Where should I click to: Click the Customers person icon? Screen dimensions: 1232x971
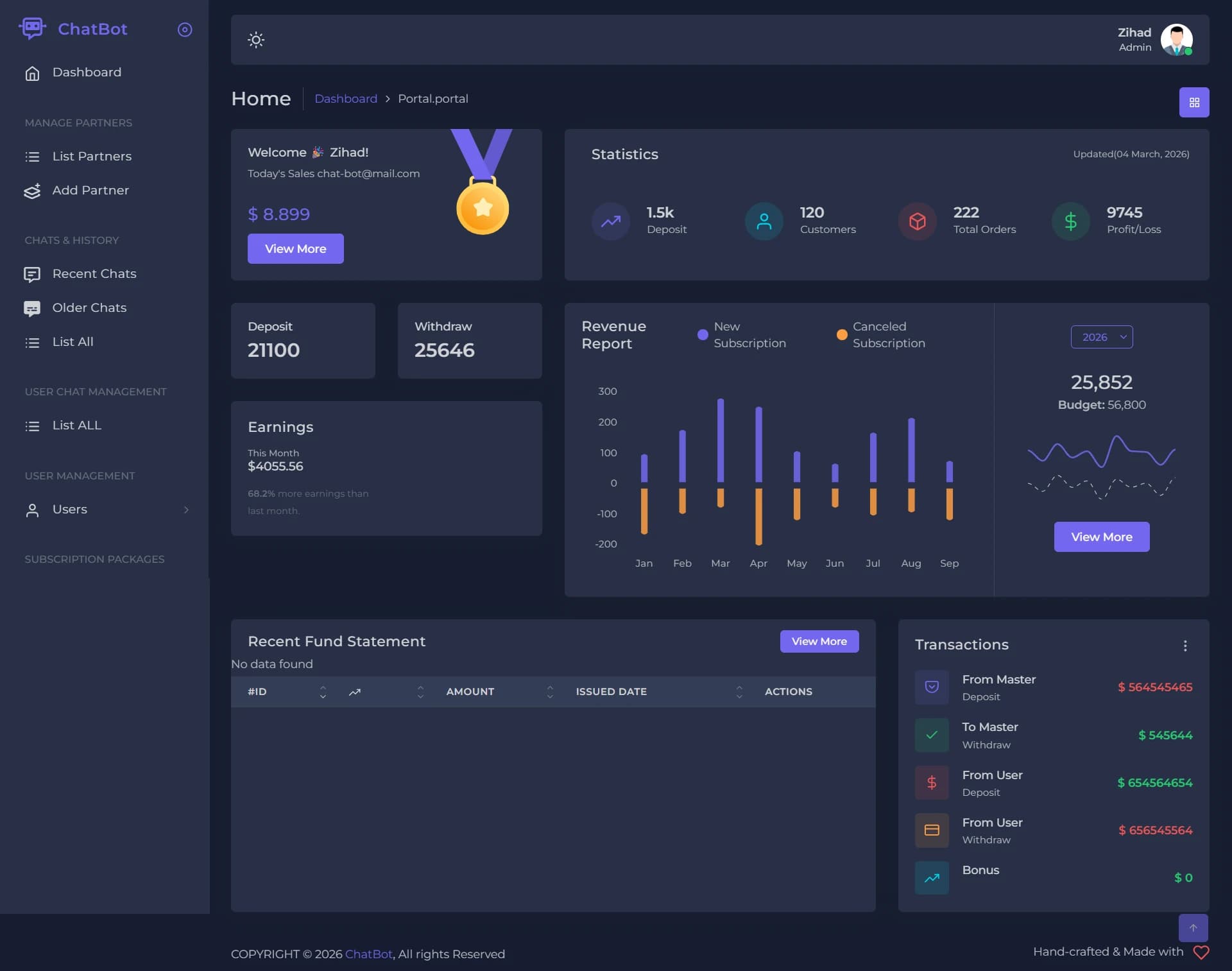tap(764, 221)
